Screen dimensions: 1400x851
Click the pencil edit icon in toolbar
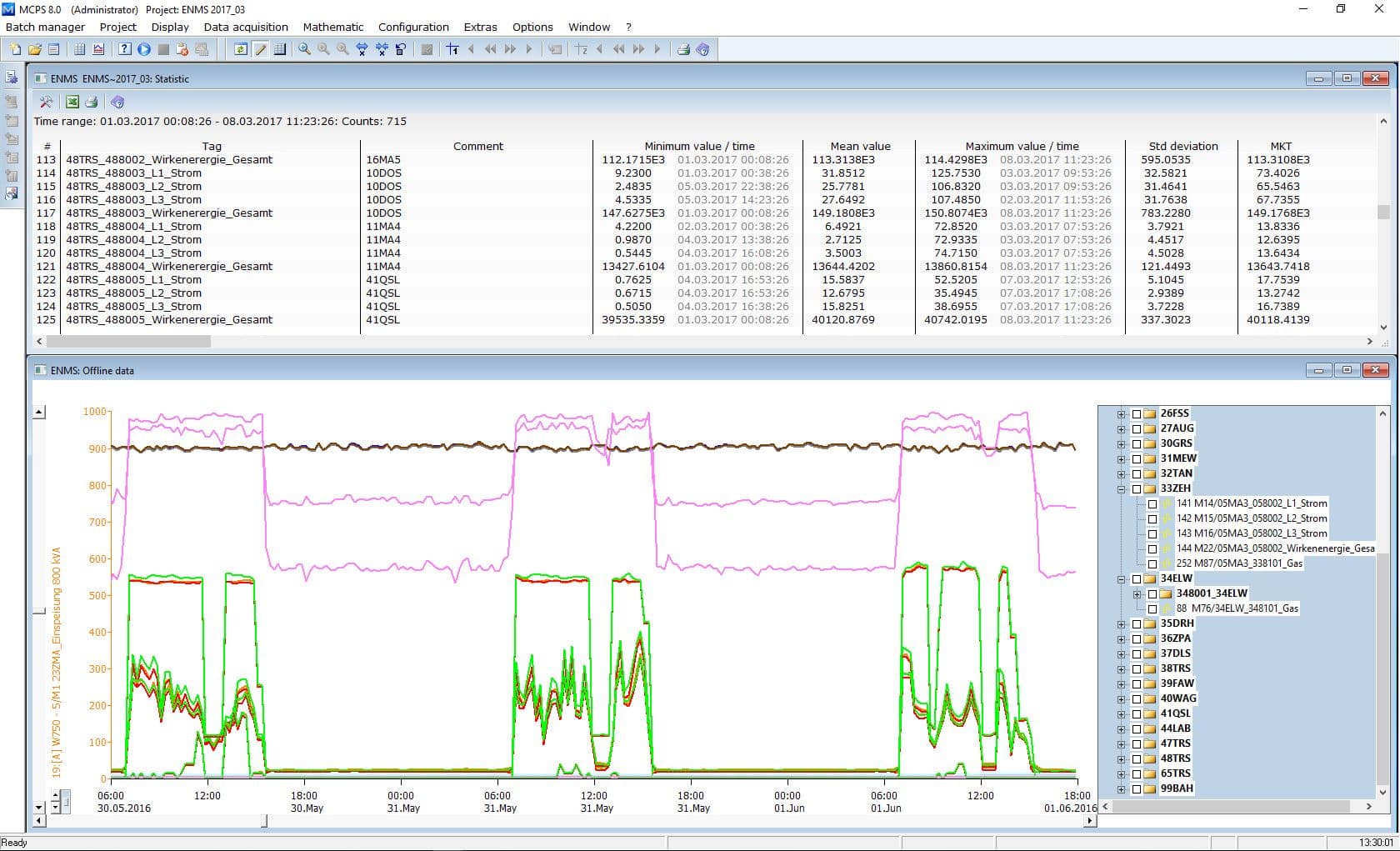[261, 49]
